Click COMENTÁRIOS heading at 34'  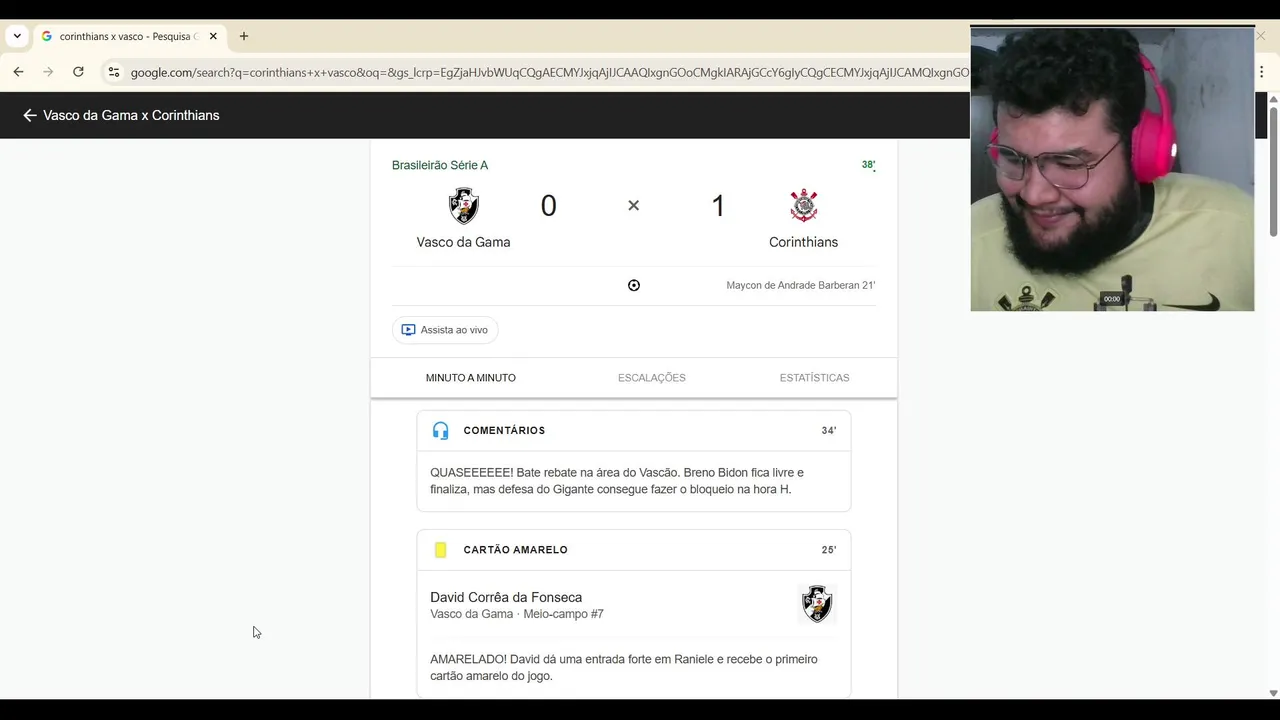point(504,430)
